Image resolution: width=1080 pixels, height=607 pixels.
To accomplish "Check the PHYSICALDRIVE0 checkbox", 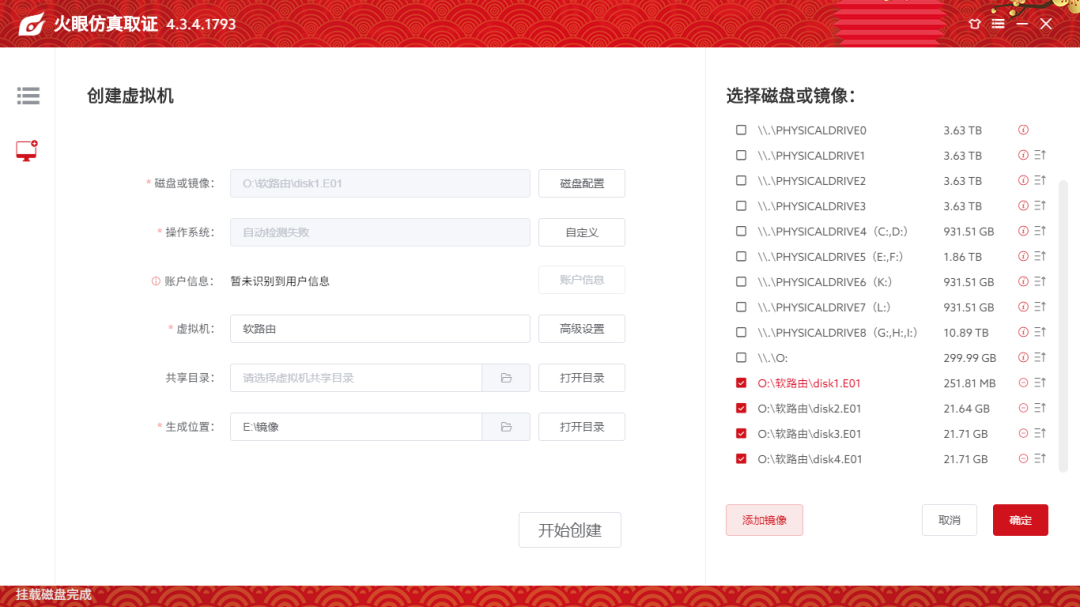I will [741, 130].
